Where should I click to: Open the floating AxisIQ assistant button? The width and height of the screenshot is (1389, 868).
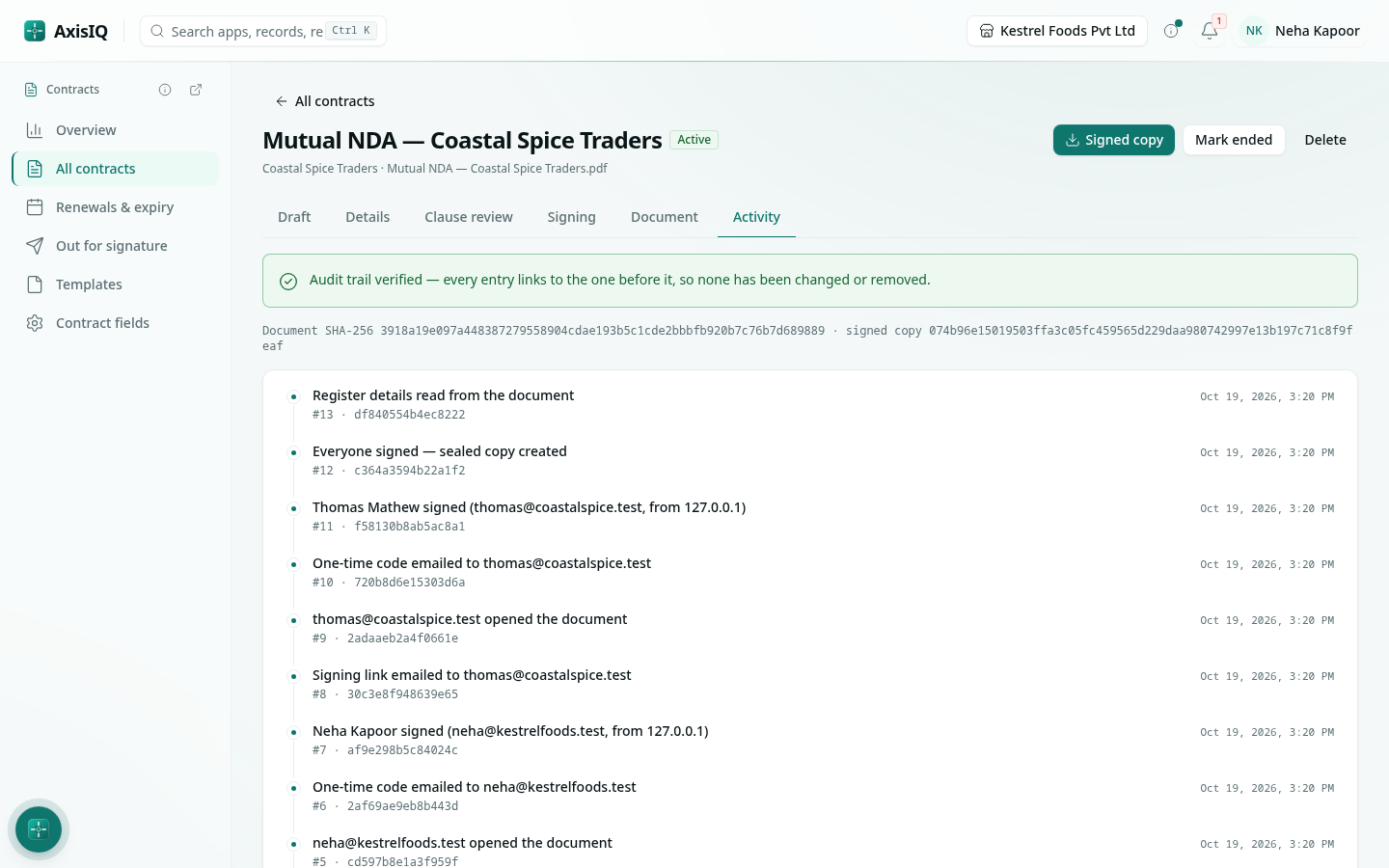(39, 829)
